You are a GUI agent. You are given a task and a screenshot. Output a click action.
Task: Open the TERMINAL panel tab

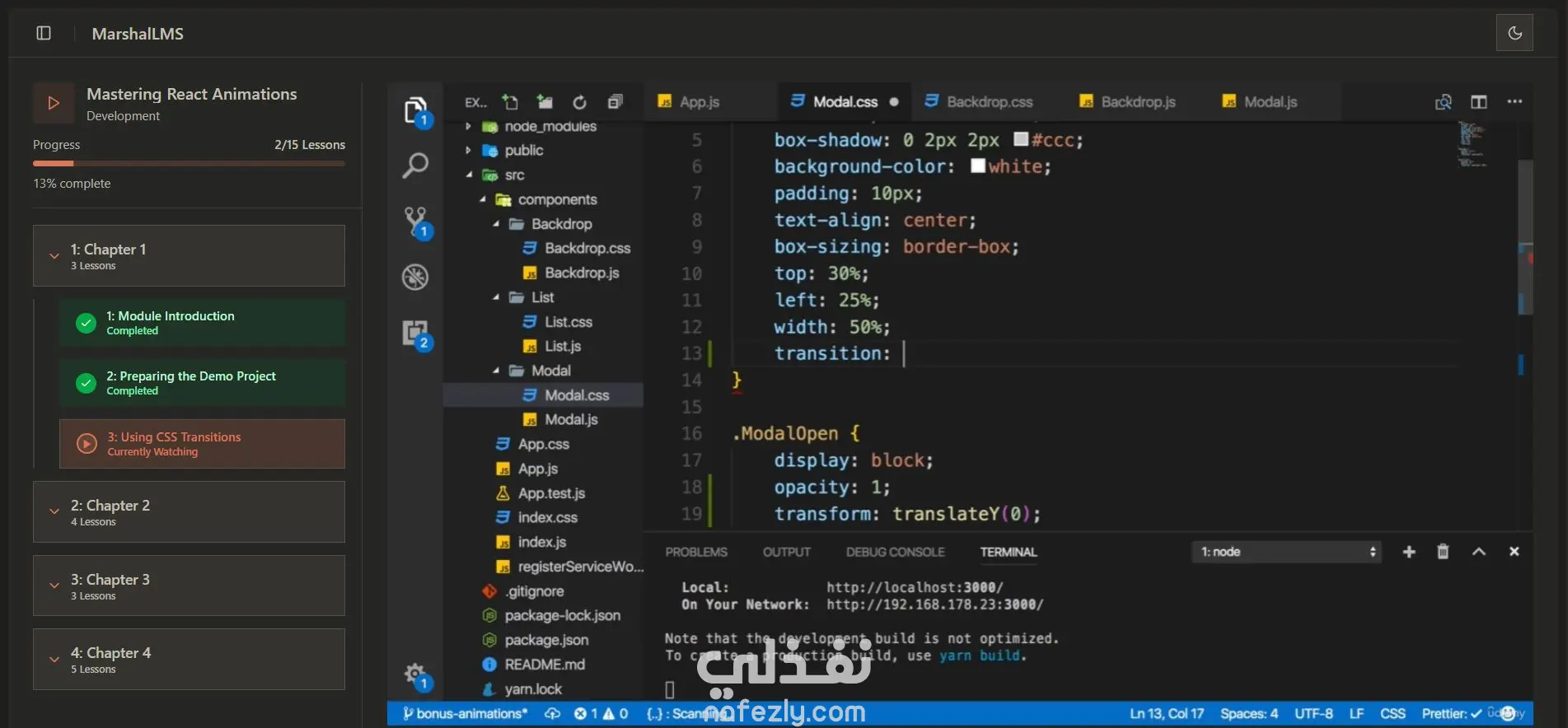1009,552
